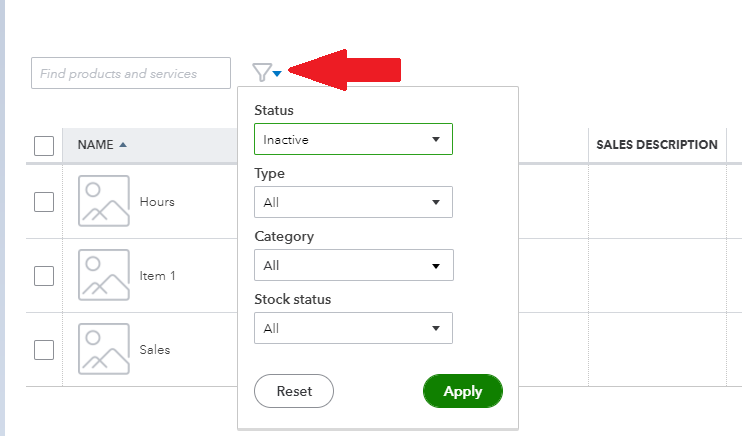This screenshot has width=742, height=436.
Task: Open the Hours item name
Action: [157, 202]
